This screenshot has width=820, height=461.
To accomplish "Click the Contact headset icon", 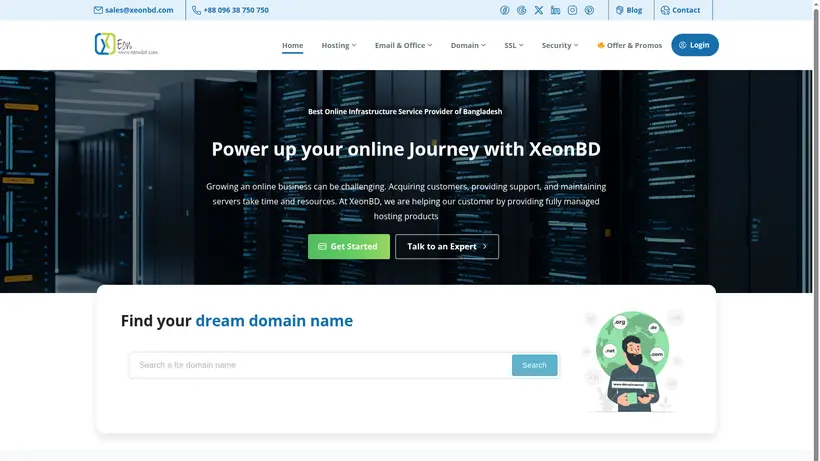I will pyautogui.click(x=665, y=10).
